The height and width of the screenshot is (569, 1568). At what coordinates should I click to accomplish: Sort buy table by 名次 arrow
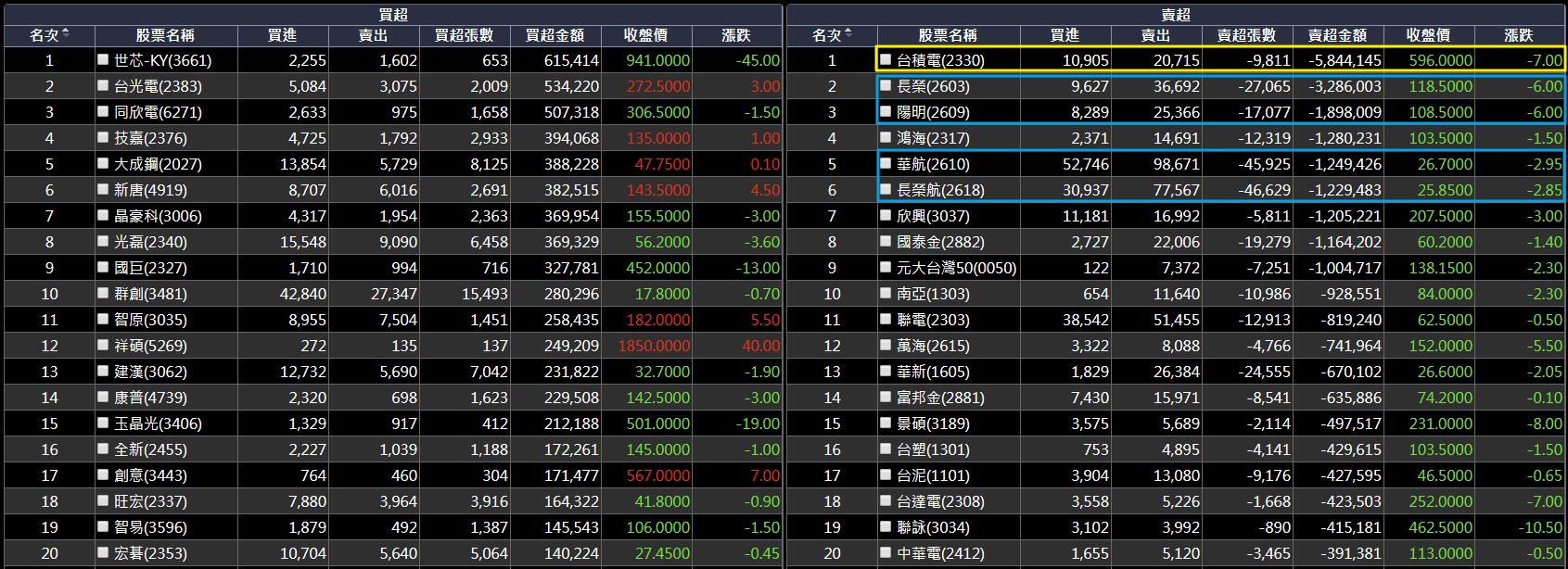point(66,34)
